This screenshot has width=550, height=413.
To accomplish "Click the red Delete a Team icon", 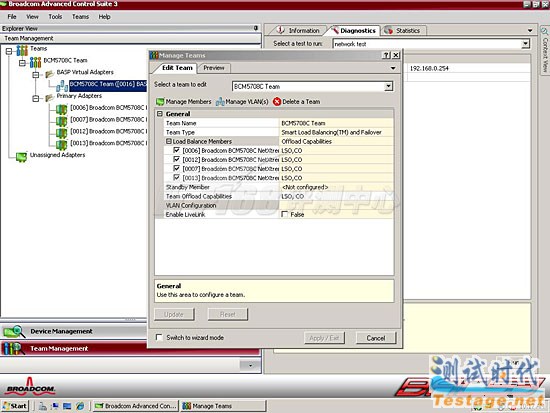I will [277, 102].
